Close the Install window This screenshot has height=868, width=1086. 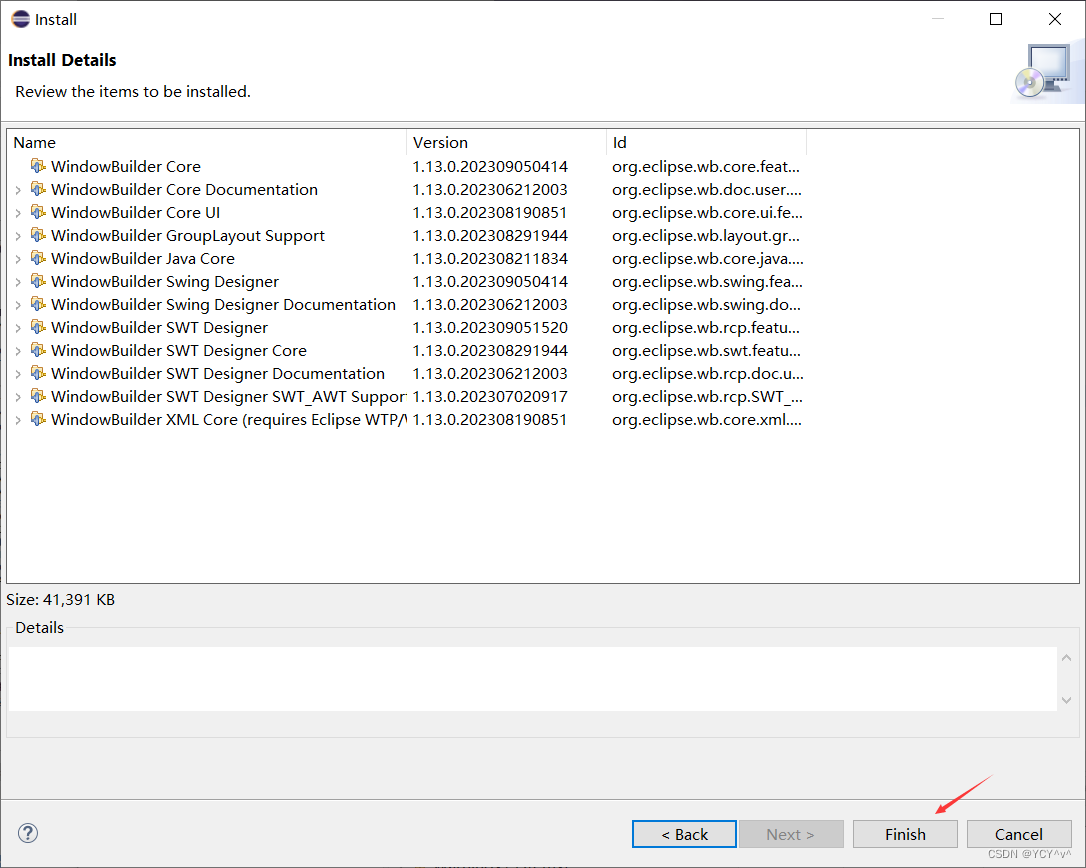coord(1055,19)
